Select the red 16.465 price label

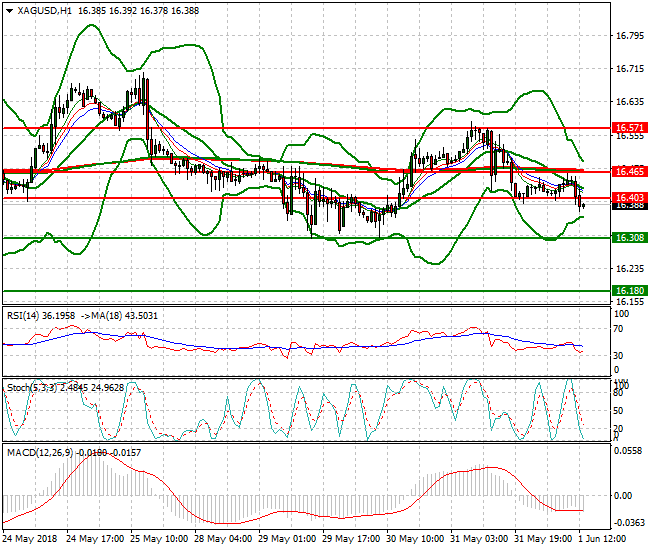[628, 172]
